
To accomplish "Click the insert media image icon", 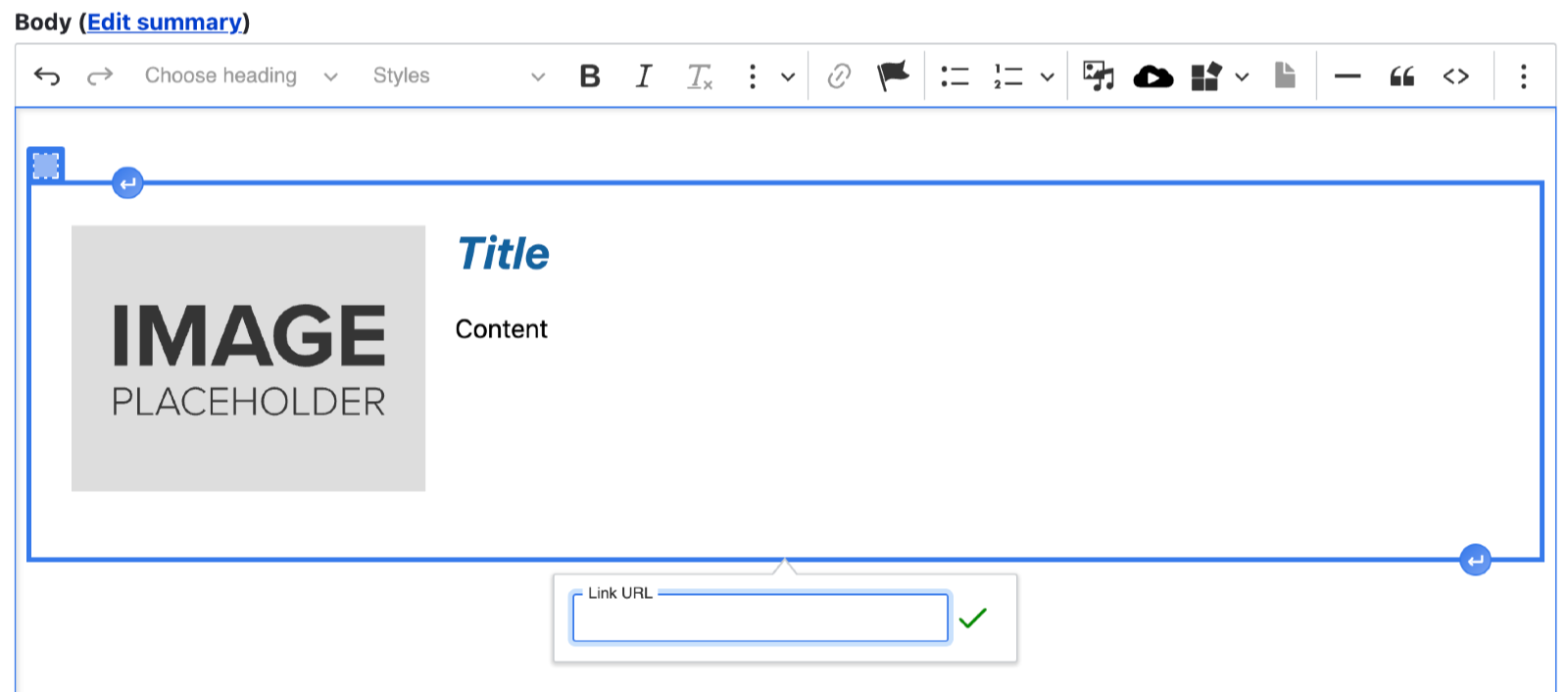I will tap(1099, 76).
